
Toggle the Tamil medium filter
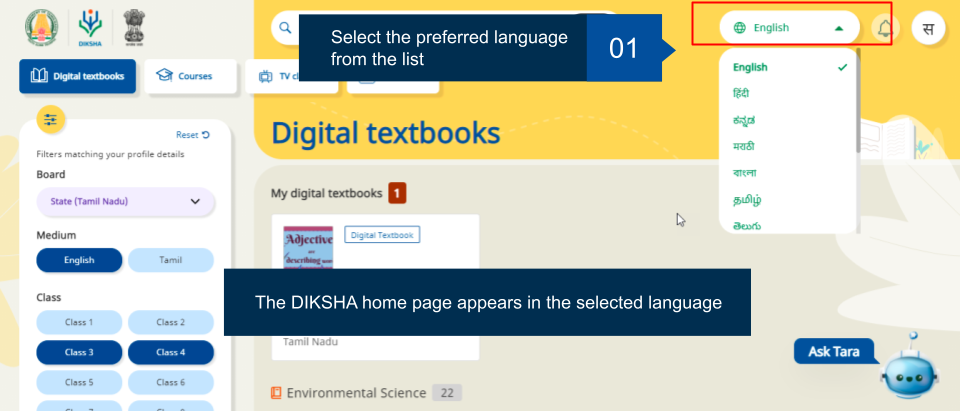pyautogui.click(x=171, y=260)
